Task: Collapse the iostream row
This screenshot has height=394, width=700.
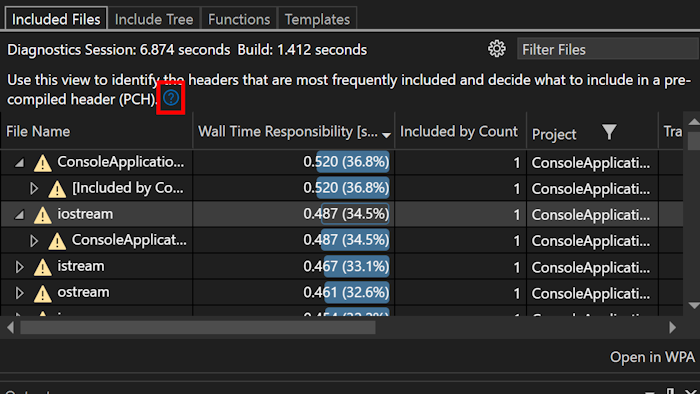Action: tap(19, 215)
